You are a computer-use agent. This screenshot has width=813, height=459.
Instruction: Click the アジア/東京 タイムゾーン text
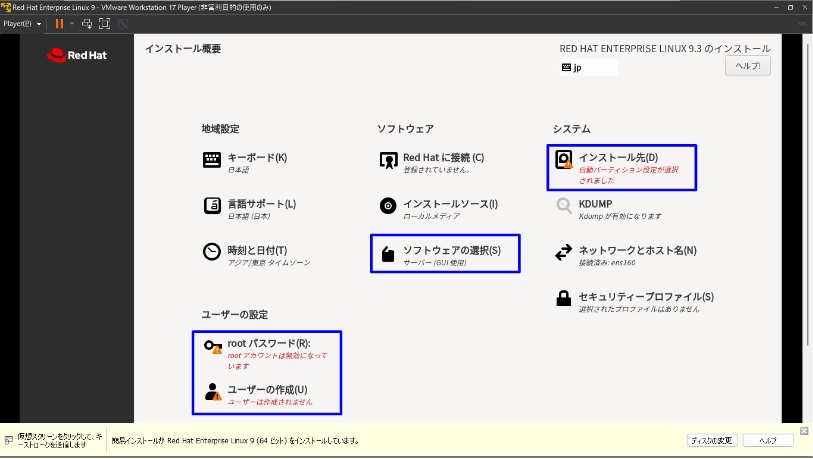pos(269,263)
